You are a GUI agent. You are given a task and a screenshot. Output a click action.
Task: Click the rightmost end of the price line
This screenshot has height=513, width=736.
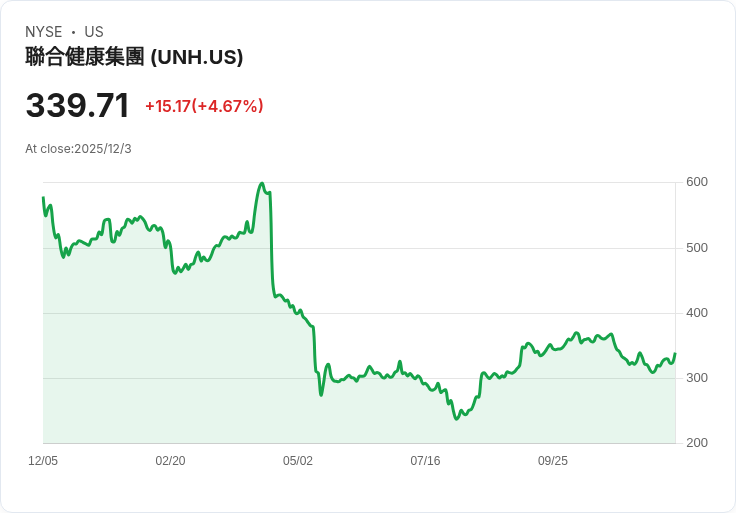[x=675, y=353]
